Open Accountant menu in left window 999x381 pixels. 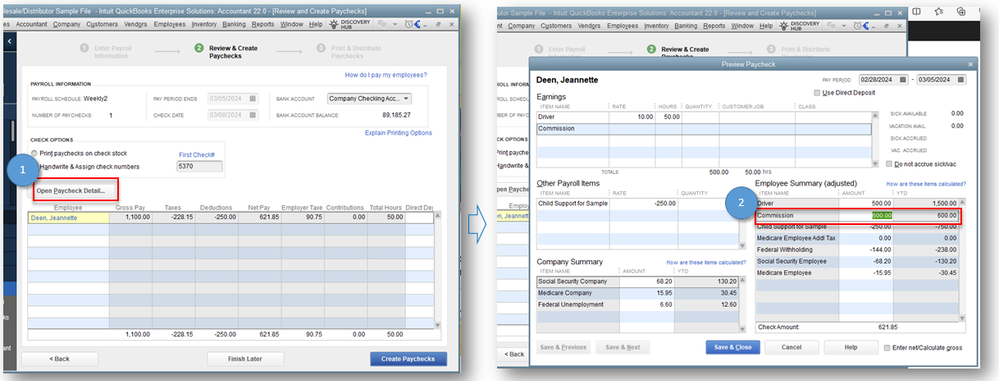click(31, 25)
